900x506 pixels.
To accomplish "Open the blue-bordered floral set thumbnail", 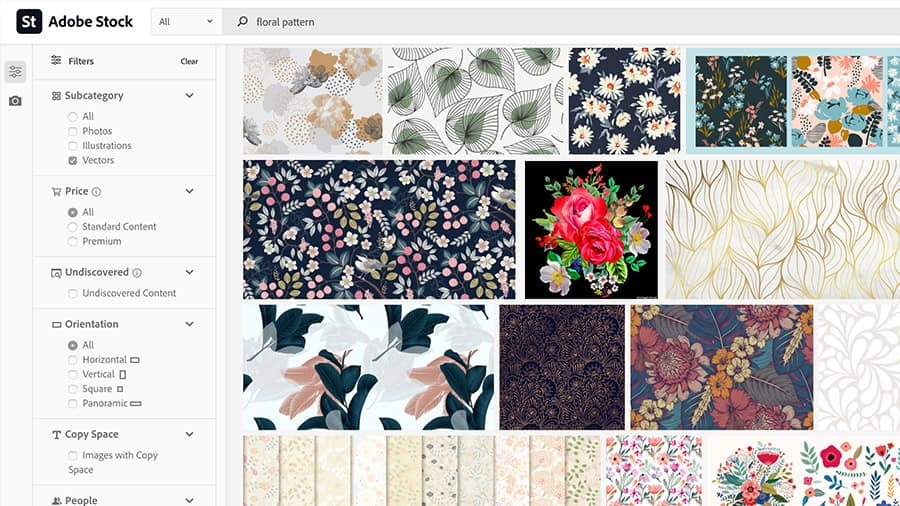I will point(793,101).
